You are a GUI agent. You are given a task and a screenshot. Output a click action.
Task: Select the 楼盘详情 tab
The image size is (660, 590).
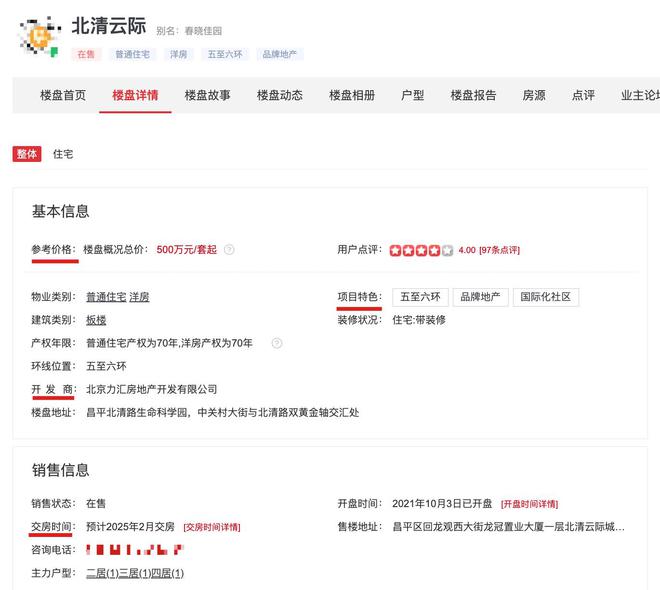(x=135, y=95)
